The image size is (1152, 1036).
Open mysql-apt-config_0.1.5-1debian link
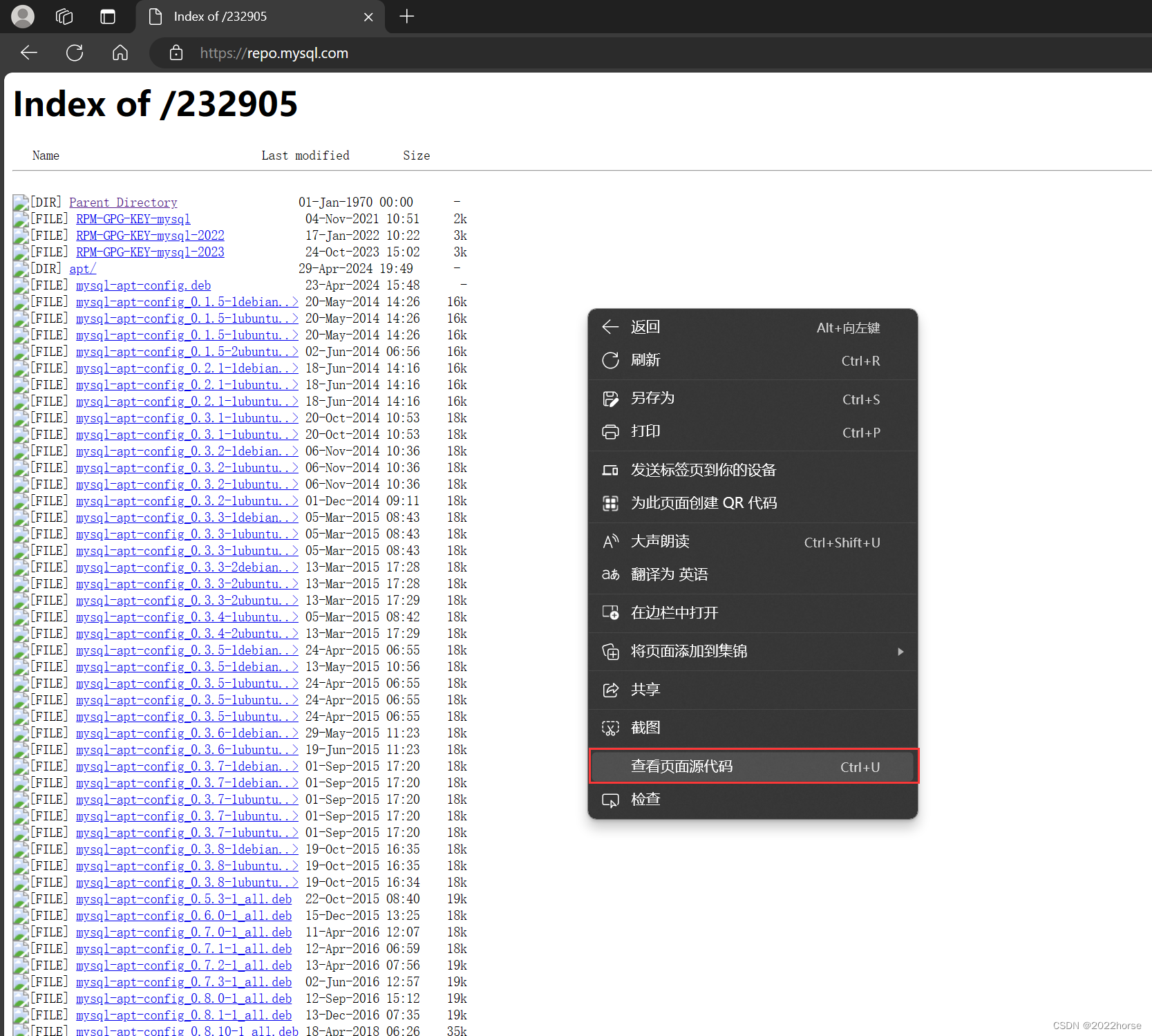tap(187, 302)
